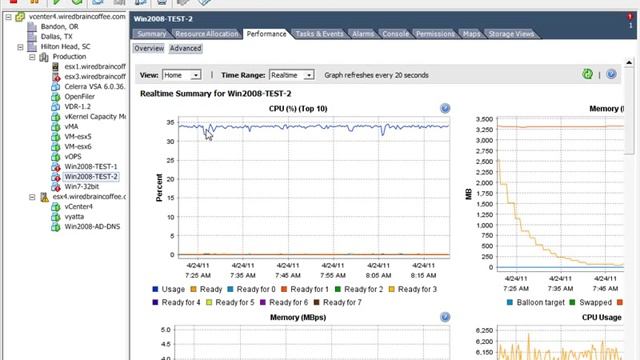Click the red alert icon in title bar
The height and width of the screenshot is (360, 640).
coord(630,17)
